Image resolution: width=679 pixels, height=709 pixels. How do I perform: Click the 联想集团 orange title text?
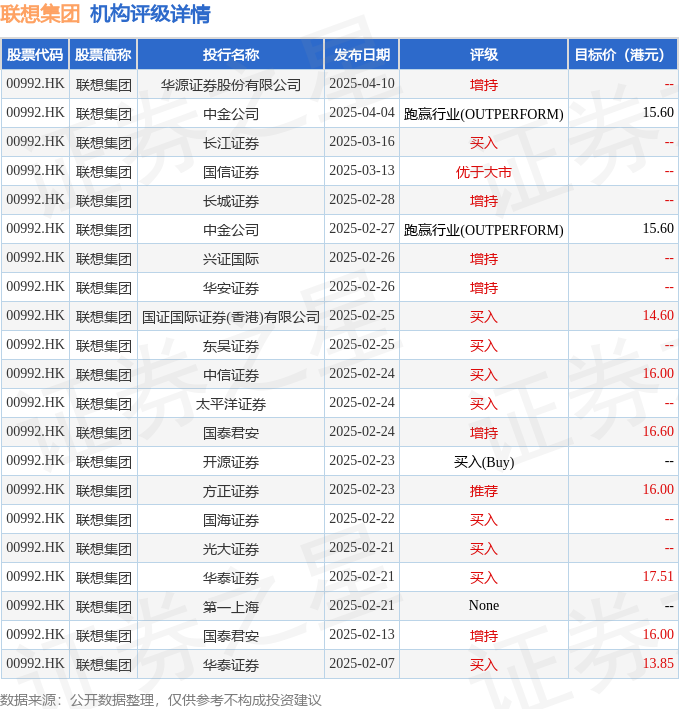point(40,14)
